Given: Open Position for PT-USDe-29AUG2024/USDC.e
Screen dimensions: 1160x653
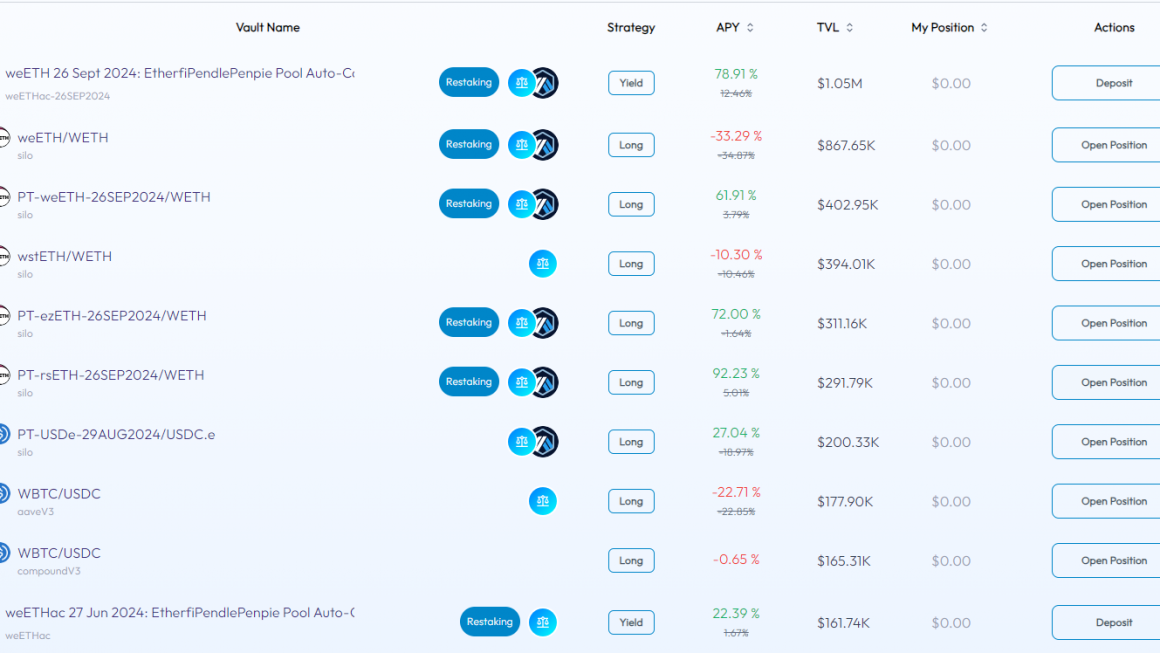Looking at the screenshot, I should (1106, 441).
